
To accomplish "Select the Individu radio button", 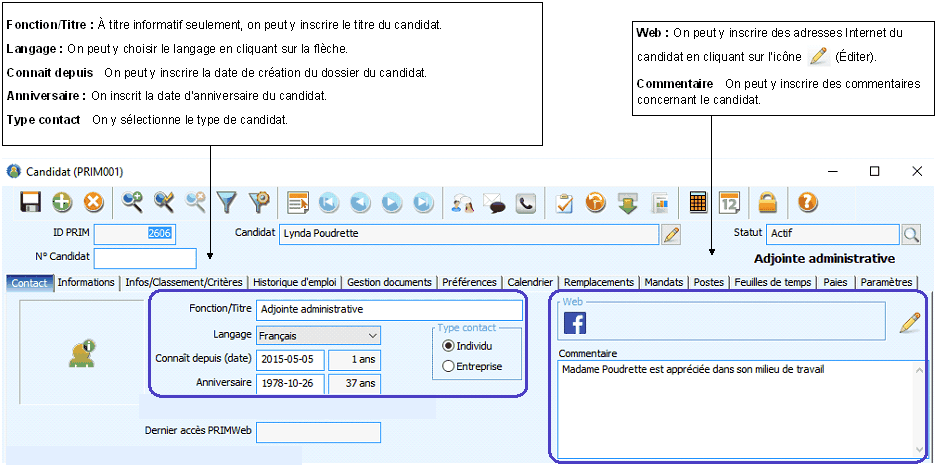I will 448,346.
